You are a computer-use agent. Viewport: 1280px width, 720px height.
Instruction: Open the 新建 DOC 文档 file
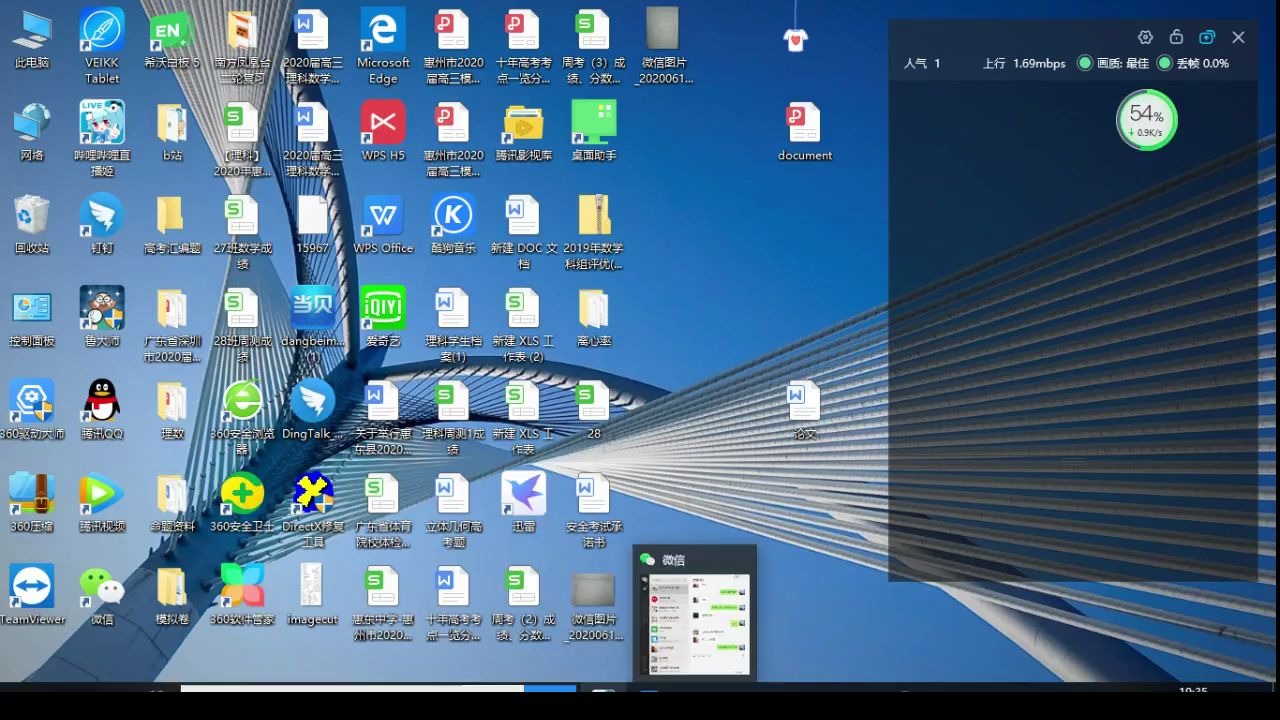click(524, 232)
